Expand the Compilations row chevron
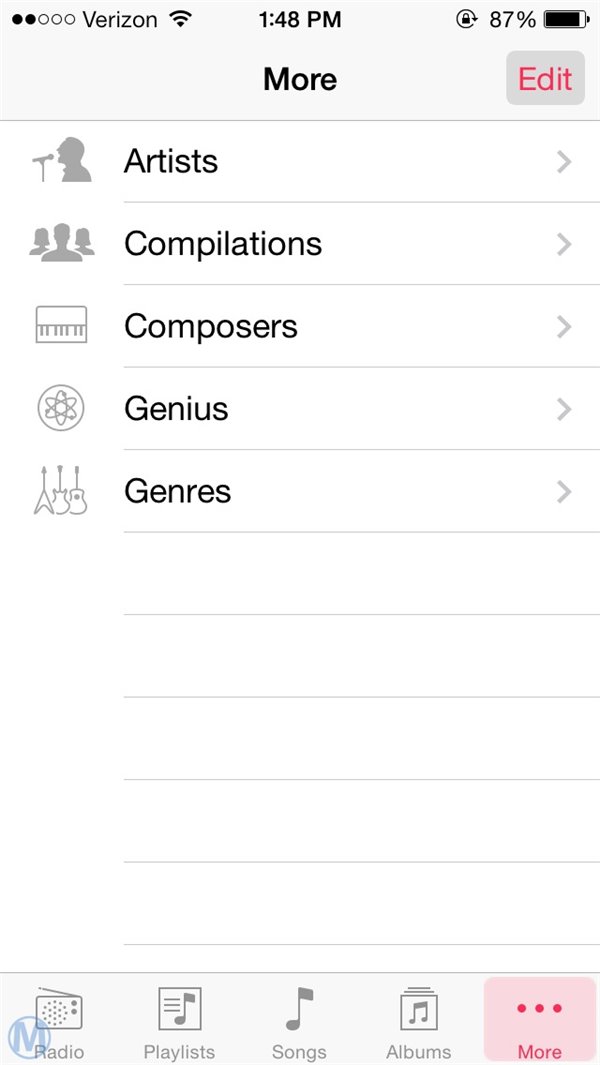The width and height of the screenshot is (600, 1065). [565, 244]
